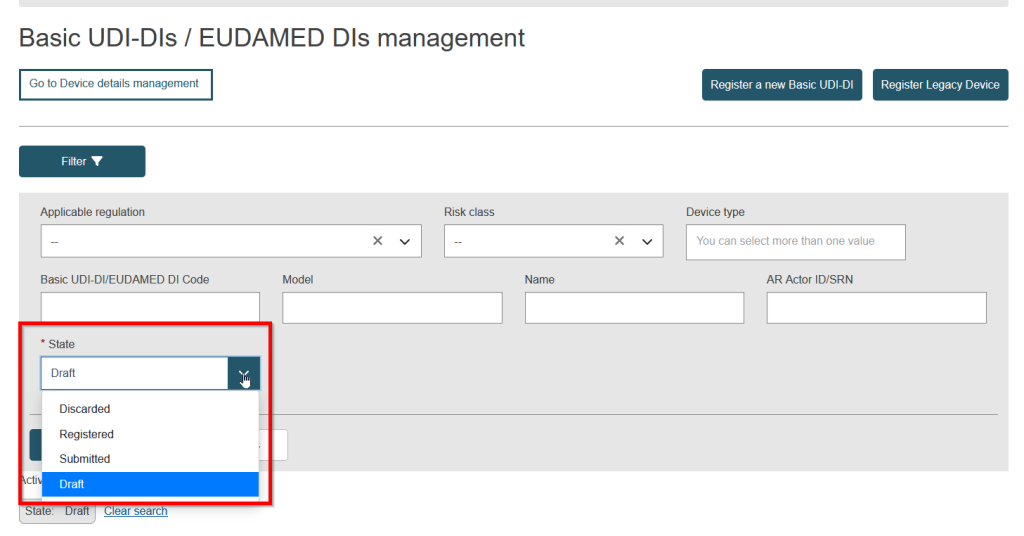
Task: Register a new Basic UDI-DI
Action: (781, 85)
